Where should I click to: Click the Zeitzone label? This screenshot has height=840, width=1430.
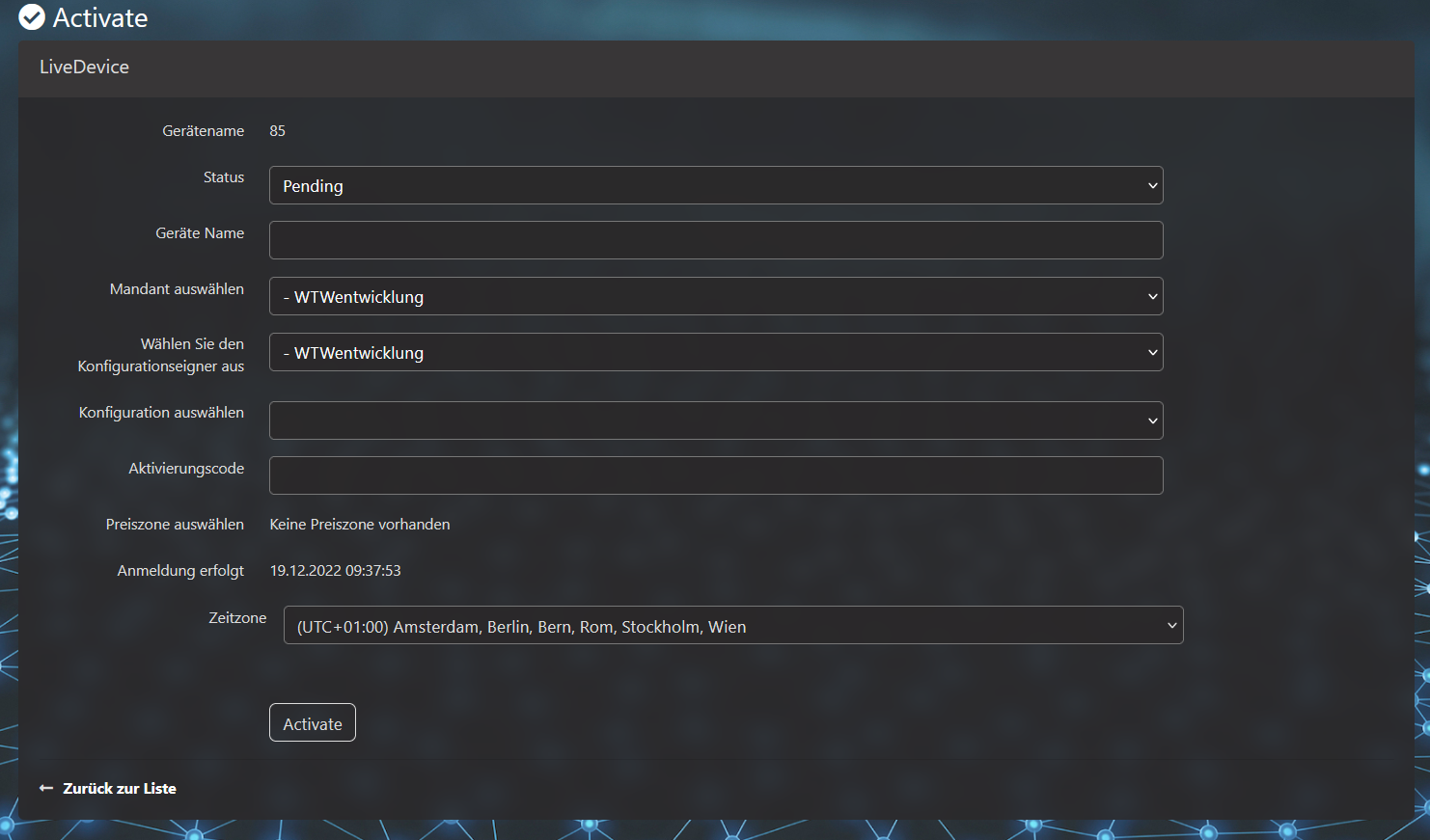237,618
